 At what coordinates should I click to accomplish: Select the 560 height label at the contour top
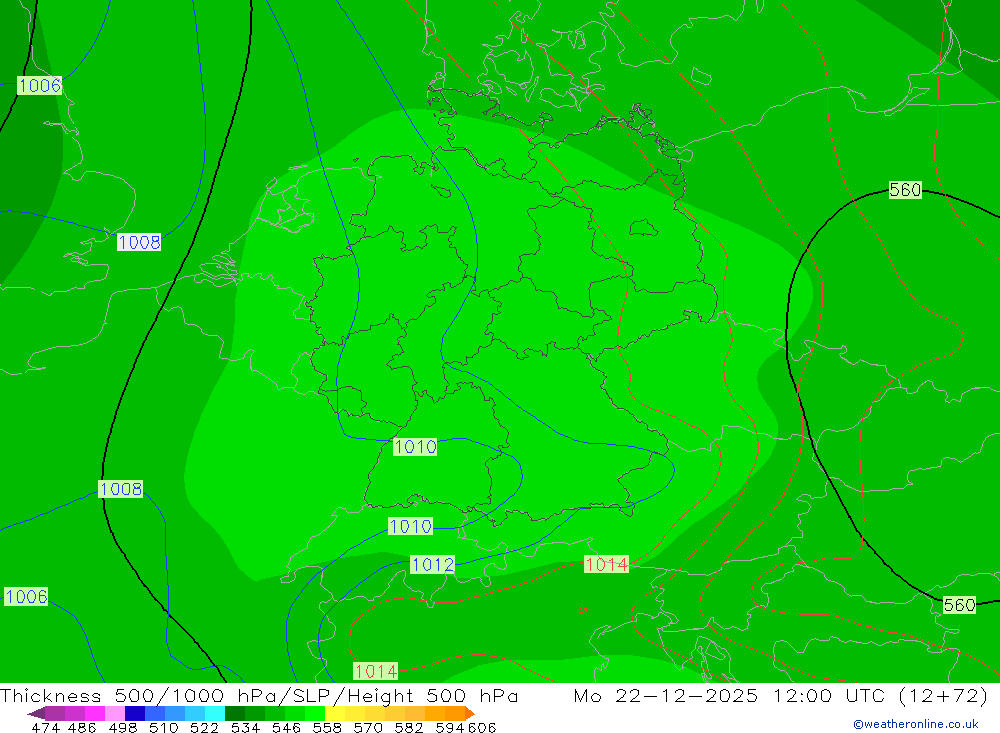tap(906, 189)
